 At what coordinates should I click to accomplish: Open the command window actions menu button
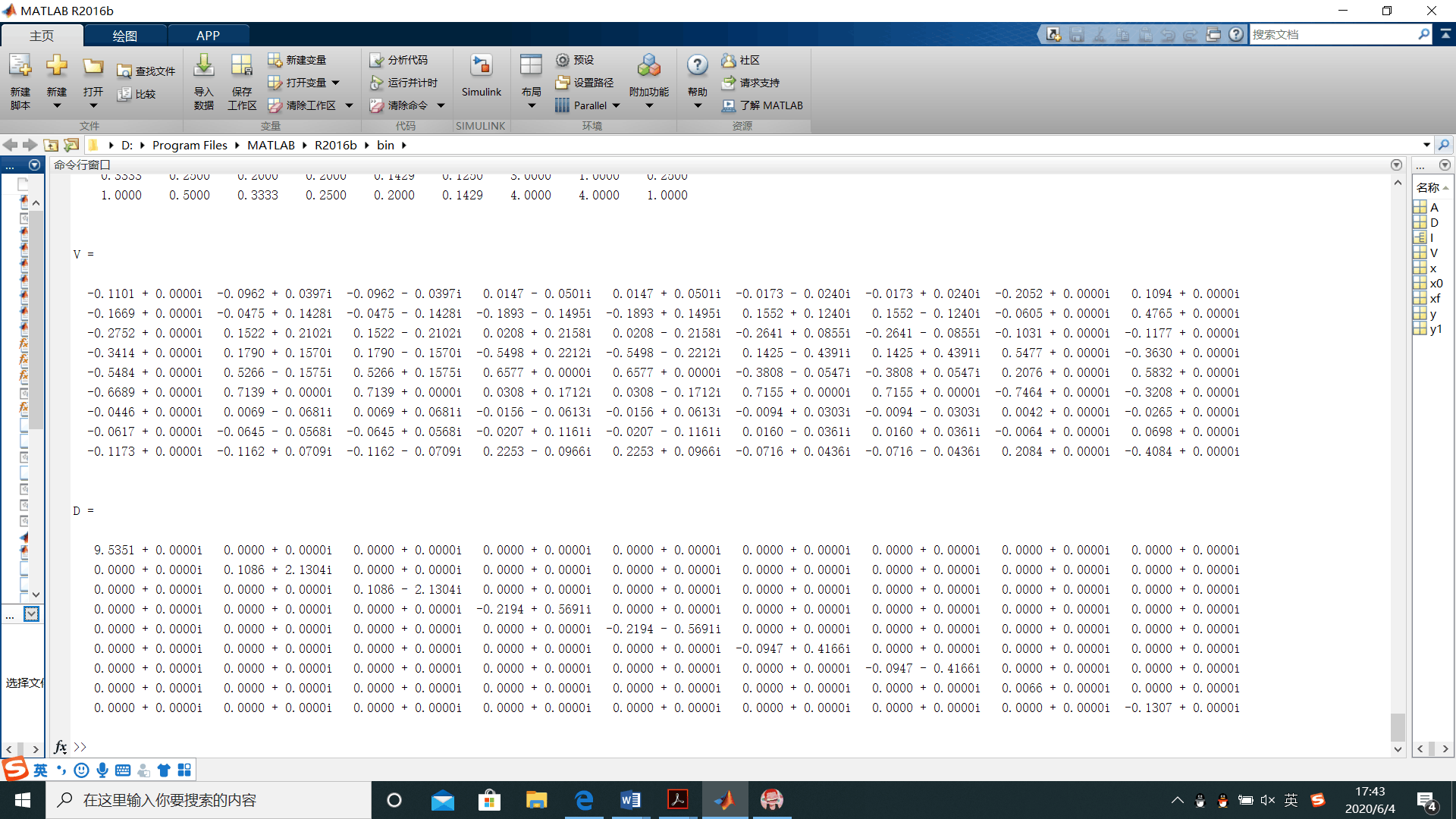pyautogui.click(x=1396, y=165)
